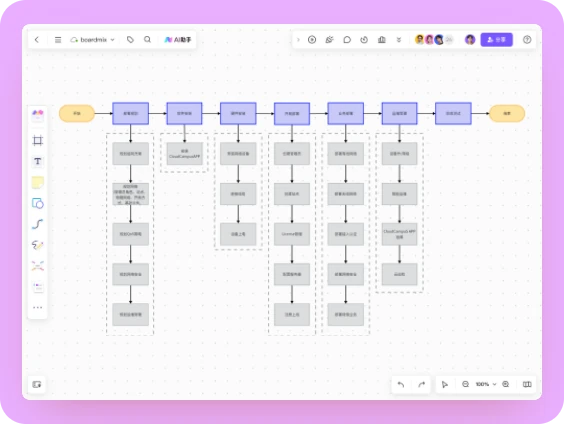Expand the right toolbar with the chevron
Image resolution: width=564 pixels, height=424 pixels.
click(x=298, y=40)
